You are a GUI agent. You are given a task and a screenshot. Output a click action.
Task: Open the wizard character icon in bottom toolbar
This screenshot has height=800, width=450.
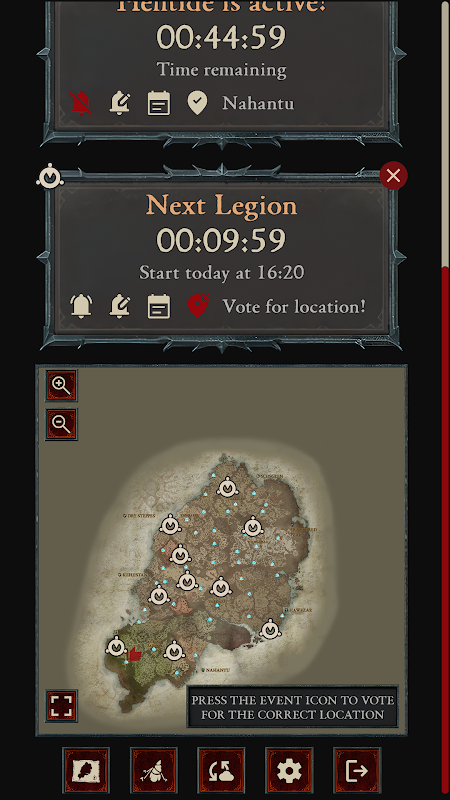click(x=154, y=770)
